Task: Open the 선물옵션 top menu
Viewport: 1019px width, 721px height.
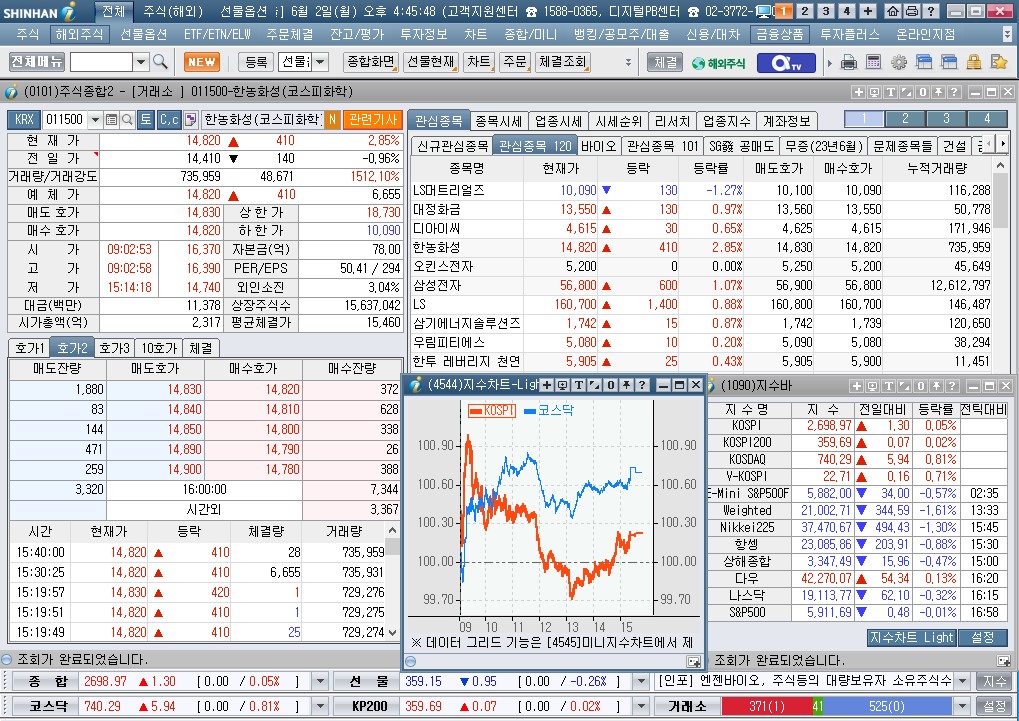Action: (x=144, y=34)
